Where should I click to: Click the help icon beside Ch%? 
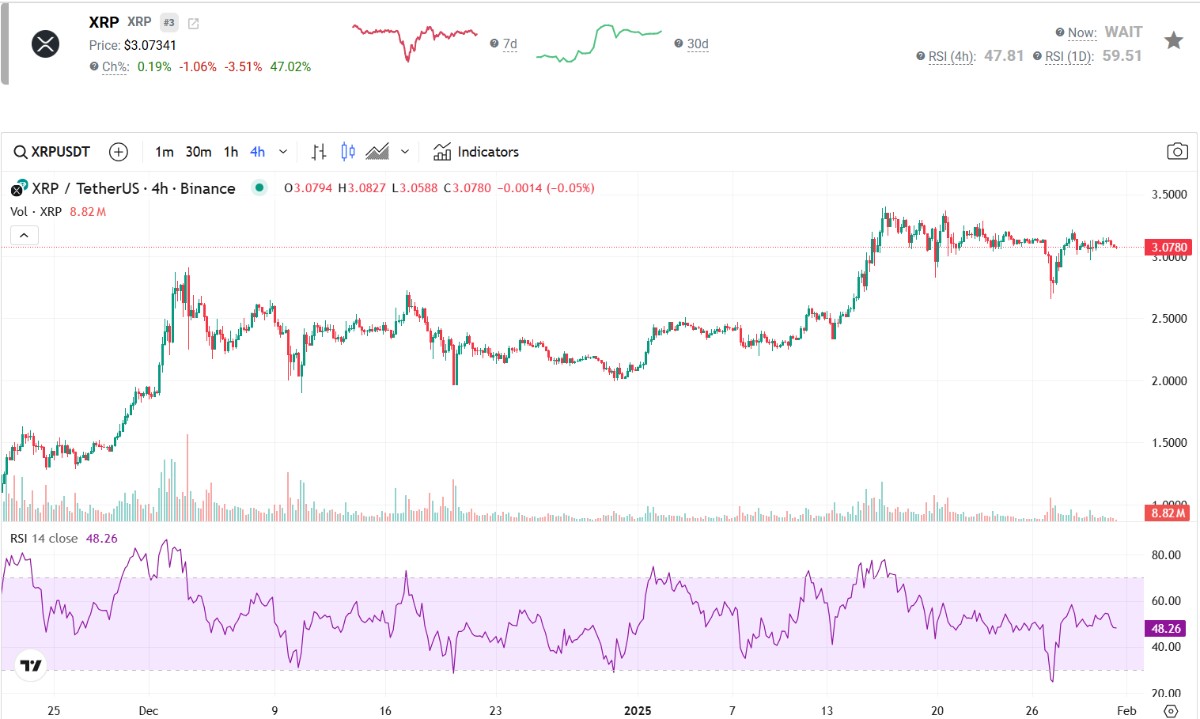94,67
